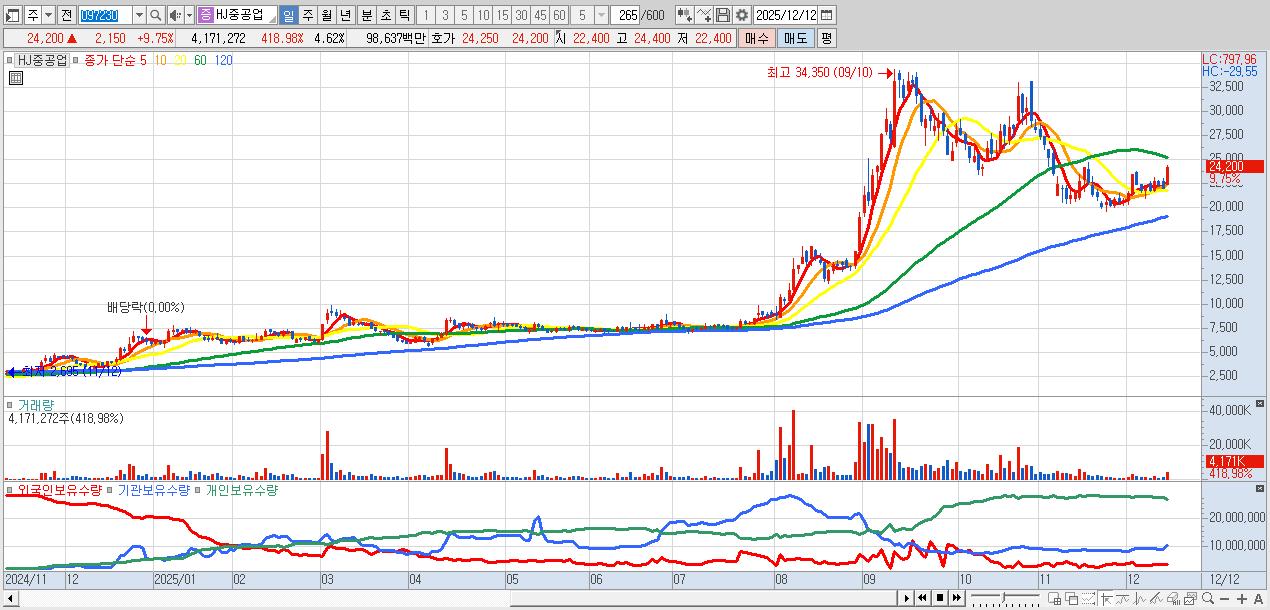Click the chart layout icon at top-left
Image resolution: width=1270 pixels, height=610 pixels.
point(13,15)
